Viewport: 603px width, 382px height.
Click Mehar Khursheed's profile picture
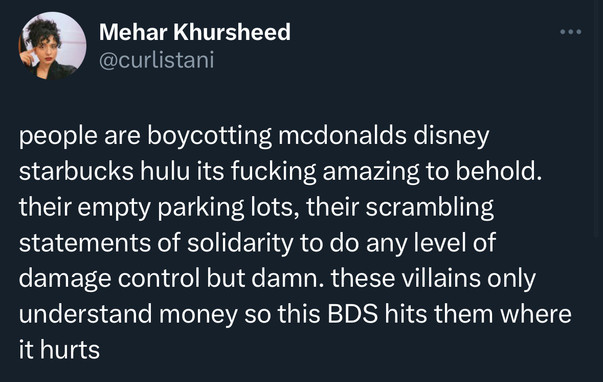(53, 46)
